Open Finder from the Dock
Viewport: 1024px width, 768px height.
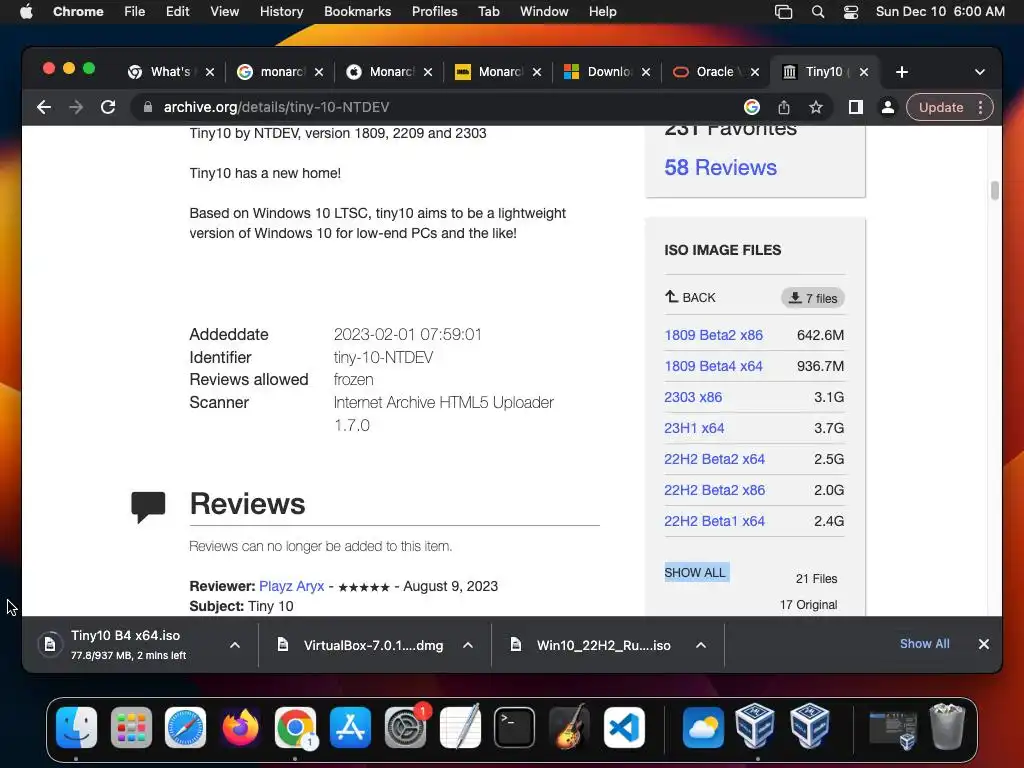click(76, 728)
